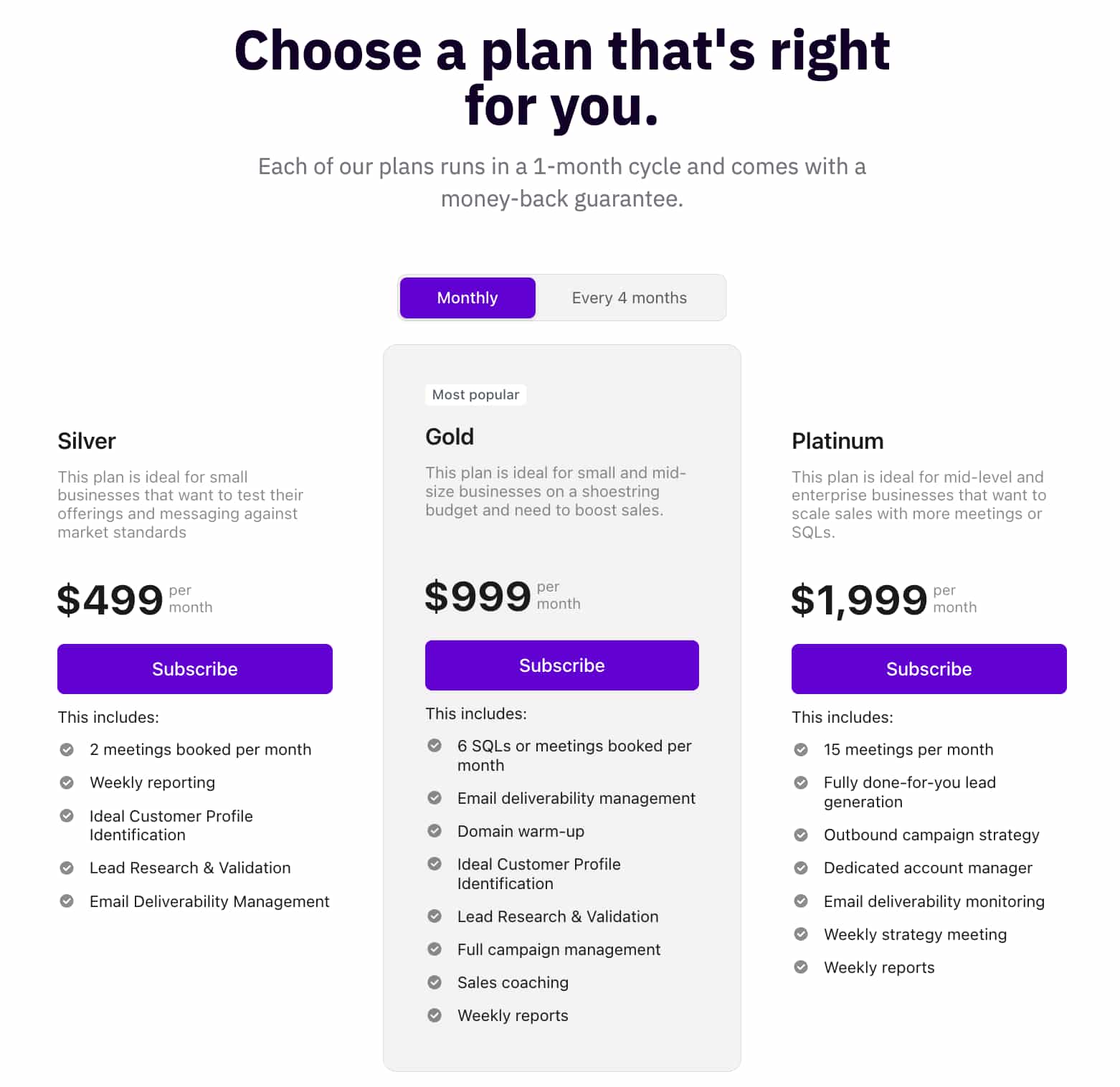The height and width of the screenshot is (1087, 1120).
Task: Subscribe to the Silver plan
Action: click(194, 668)
